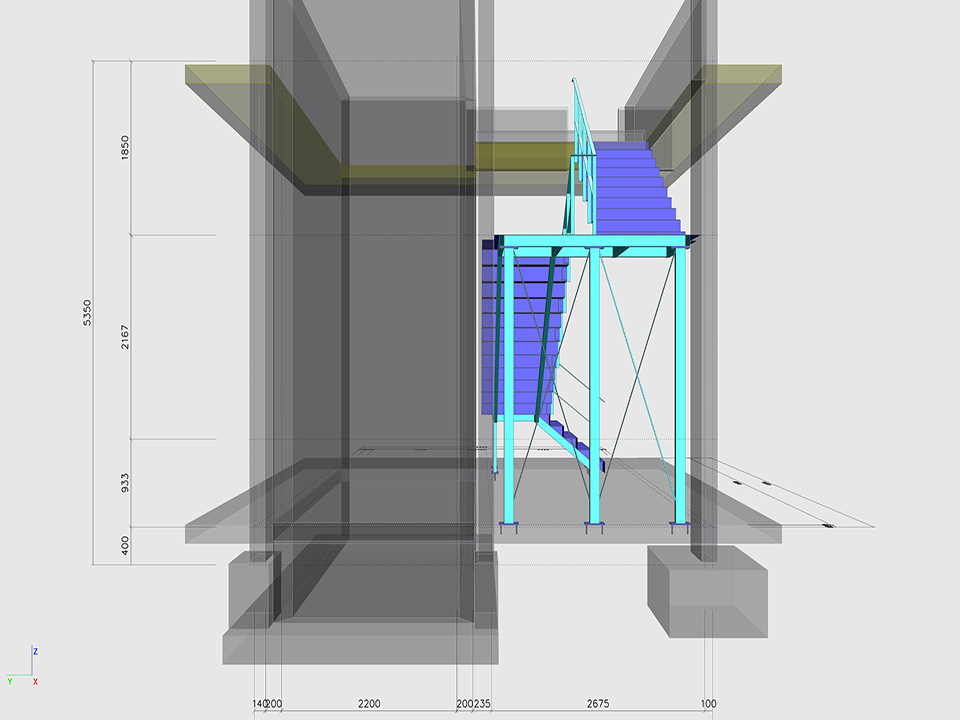
Task: Click the red X axis label
Action: [x=35, y=681]
